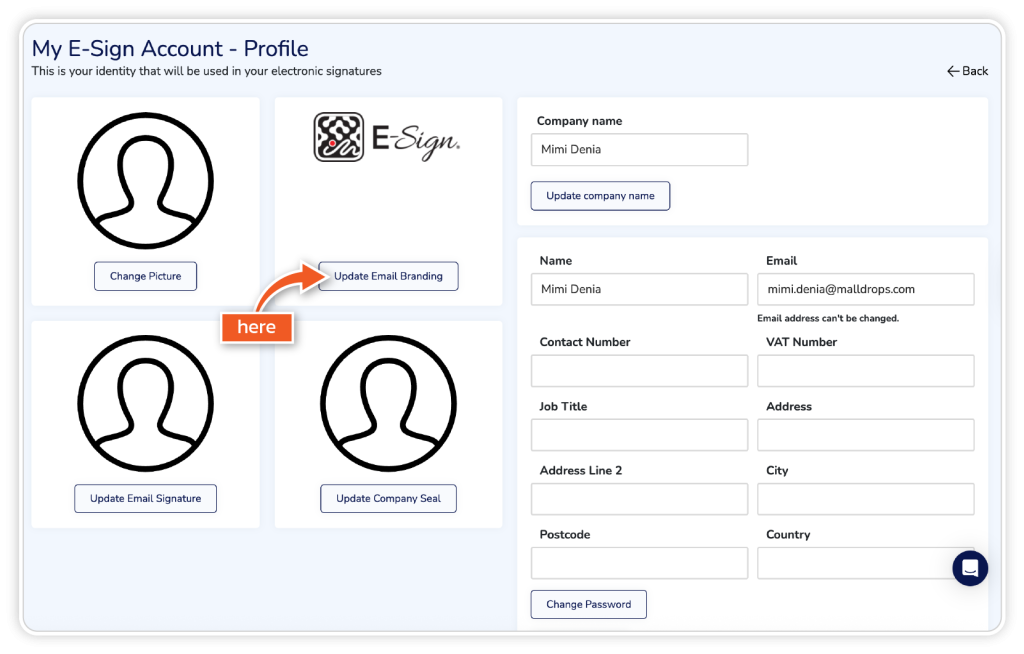Select the Postcode input field
Viewport: 1024px width, 654px height.
(639, 563)
